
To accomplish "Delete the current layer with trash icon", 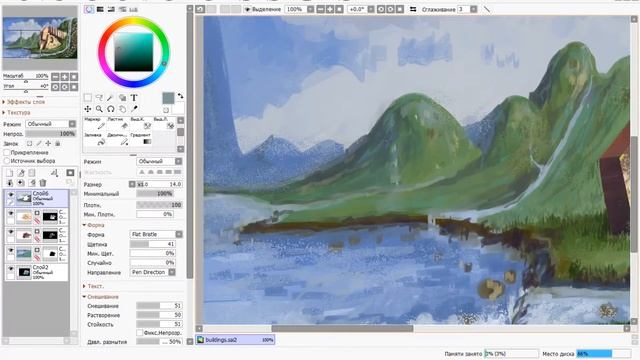I will pos(43,183).
